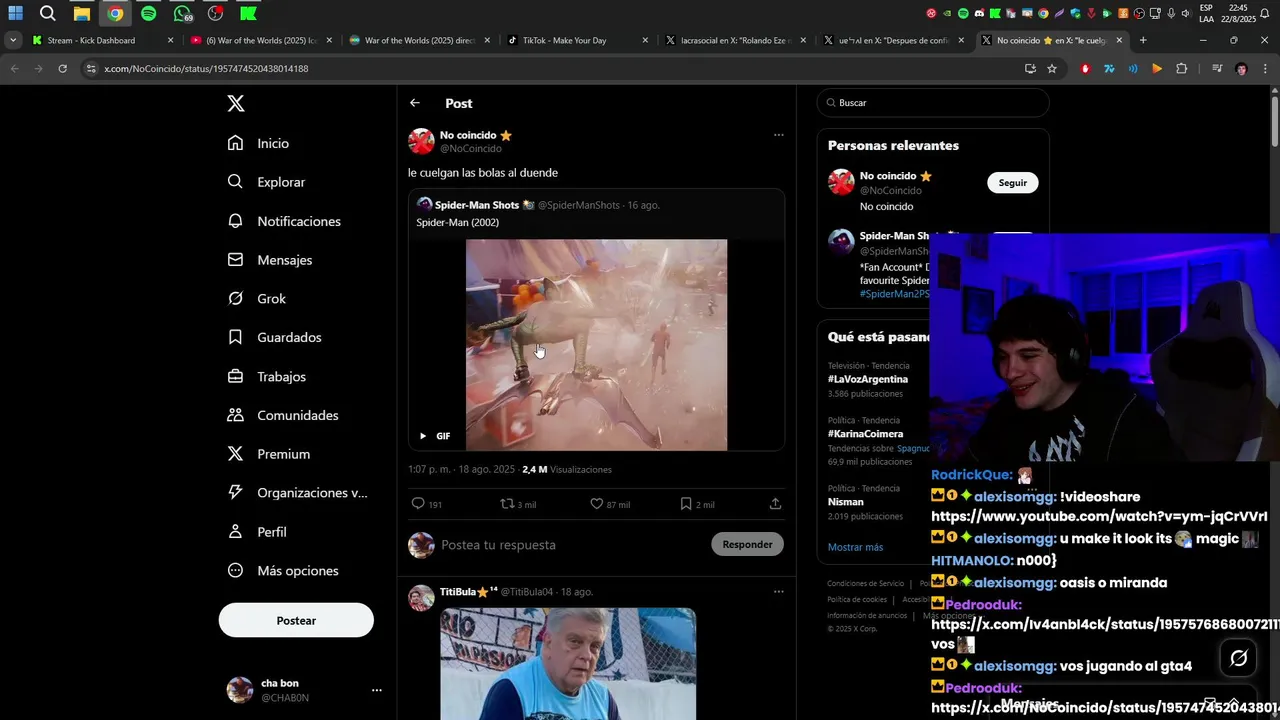Open Windows search from taskbar
This screenshot has height=720, width=1280.
48,13
